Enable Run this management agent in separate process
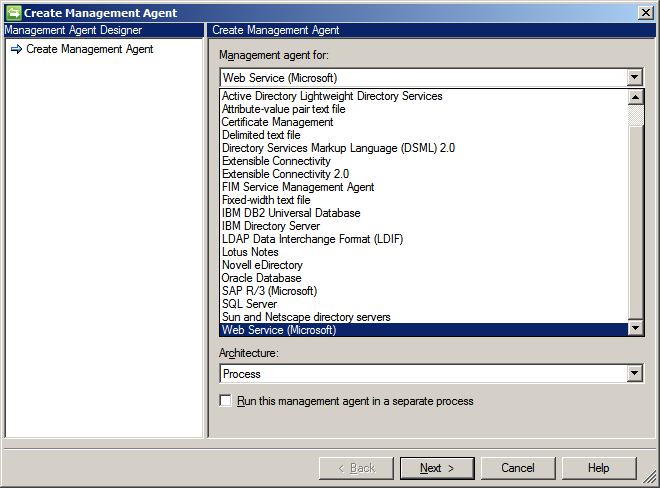 click(226, 400)
